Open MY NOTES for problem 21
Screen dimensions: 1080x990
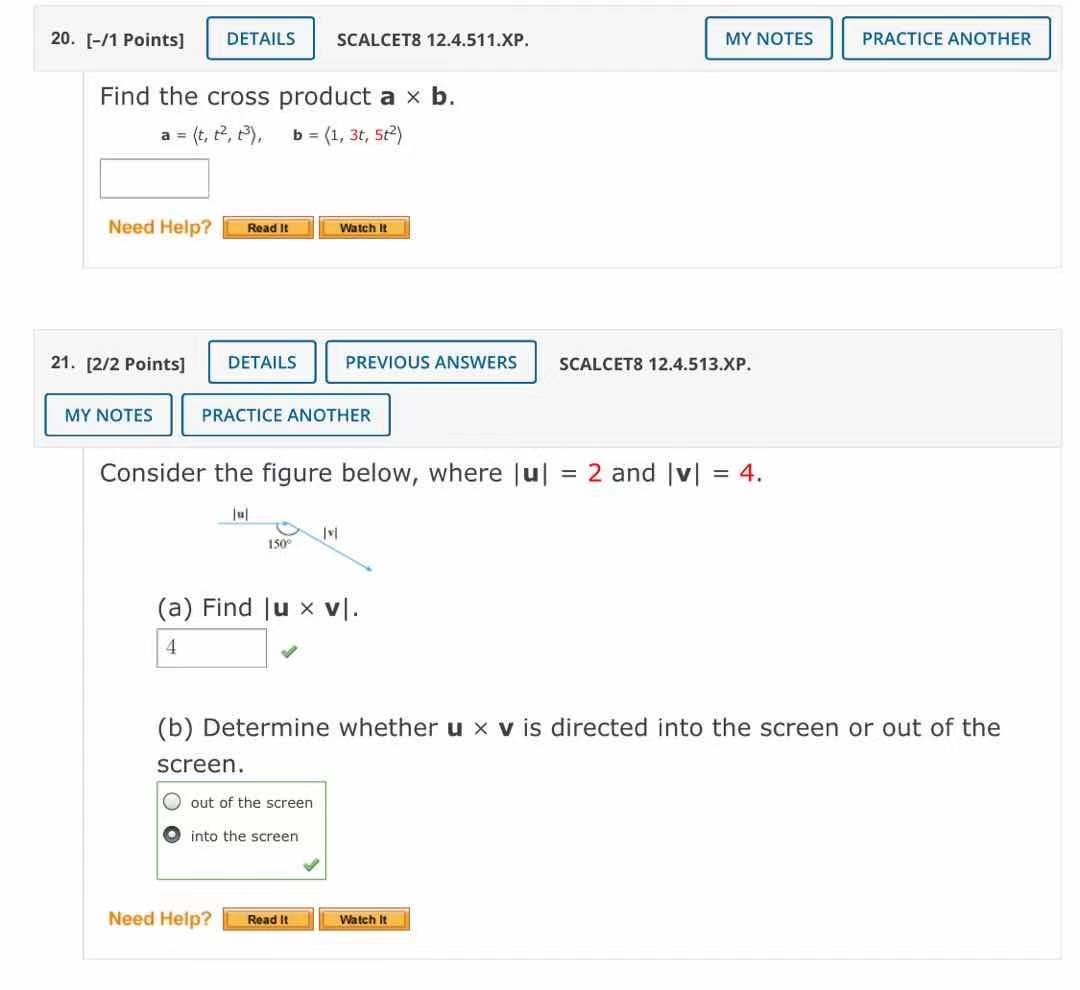[107, 414]
